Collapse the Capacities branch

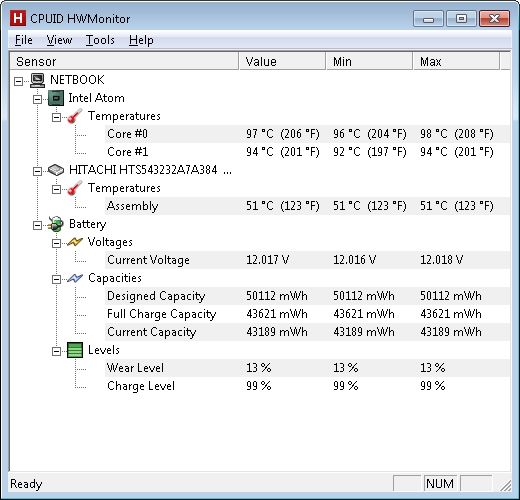[56, 279]
